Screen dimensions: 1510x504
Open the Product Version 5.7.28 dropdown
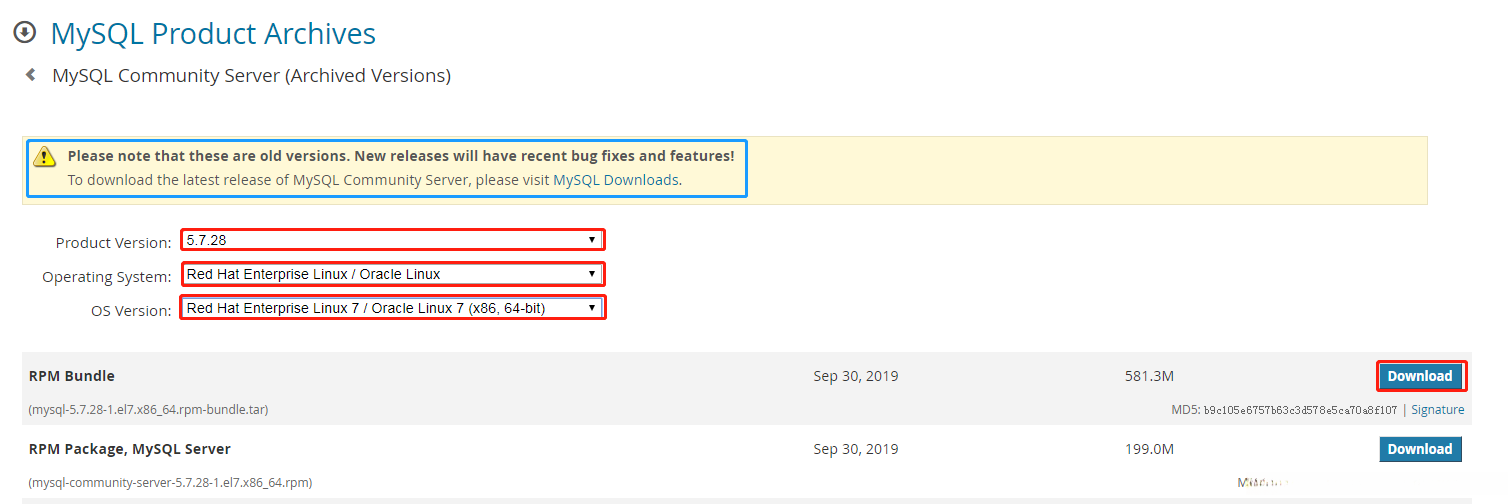(x=392, y=240)
